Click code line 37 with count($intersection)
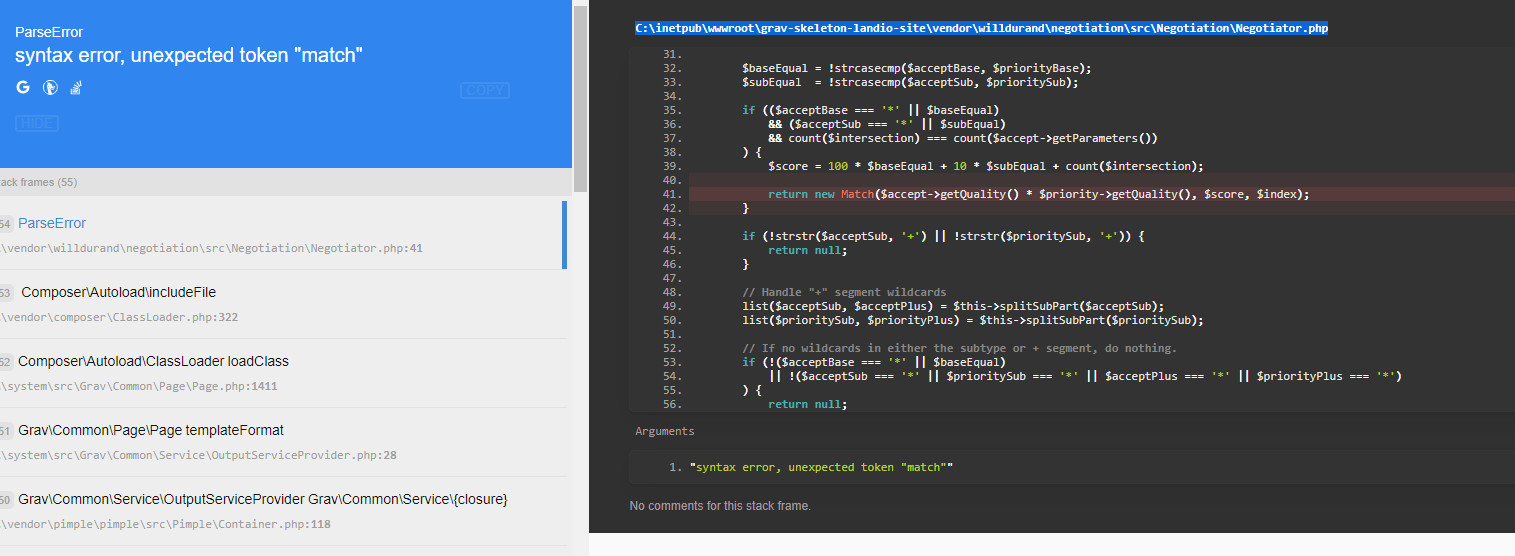The width and height of the screenshot is (1515, 556). [x=963, y=138]
